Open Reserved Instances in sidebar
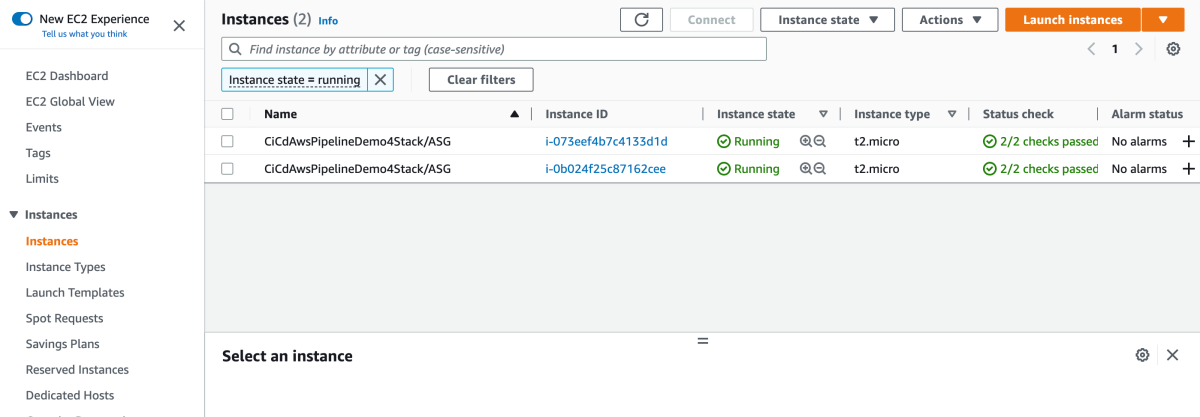This screenshot has height=417, width=1200. (77, 370)
